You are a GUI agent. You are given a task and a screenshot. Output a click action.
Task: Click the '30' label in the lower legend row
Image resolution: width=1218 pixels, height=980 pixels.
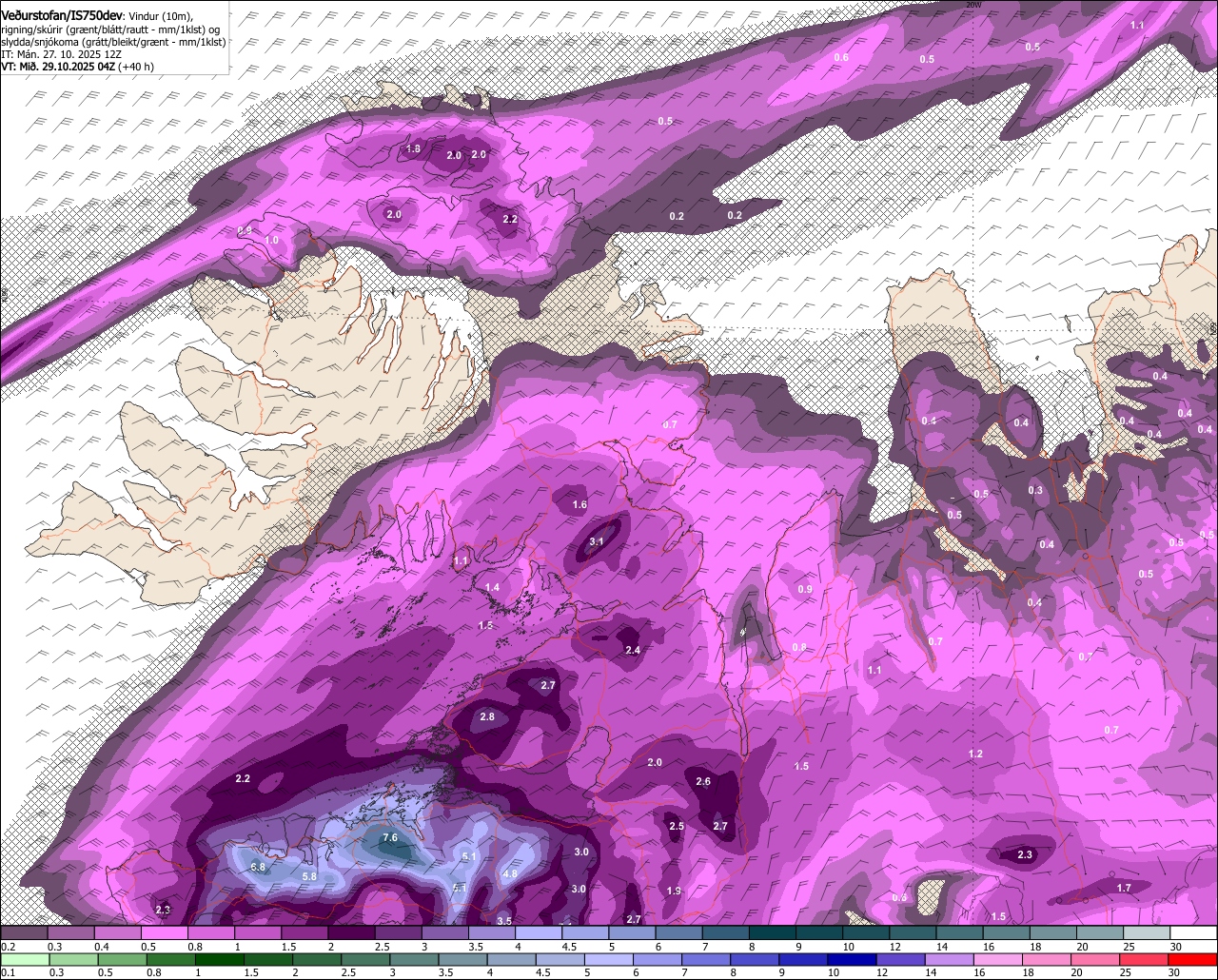(x=1175, y=972)
